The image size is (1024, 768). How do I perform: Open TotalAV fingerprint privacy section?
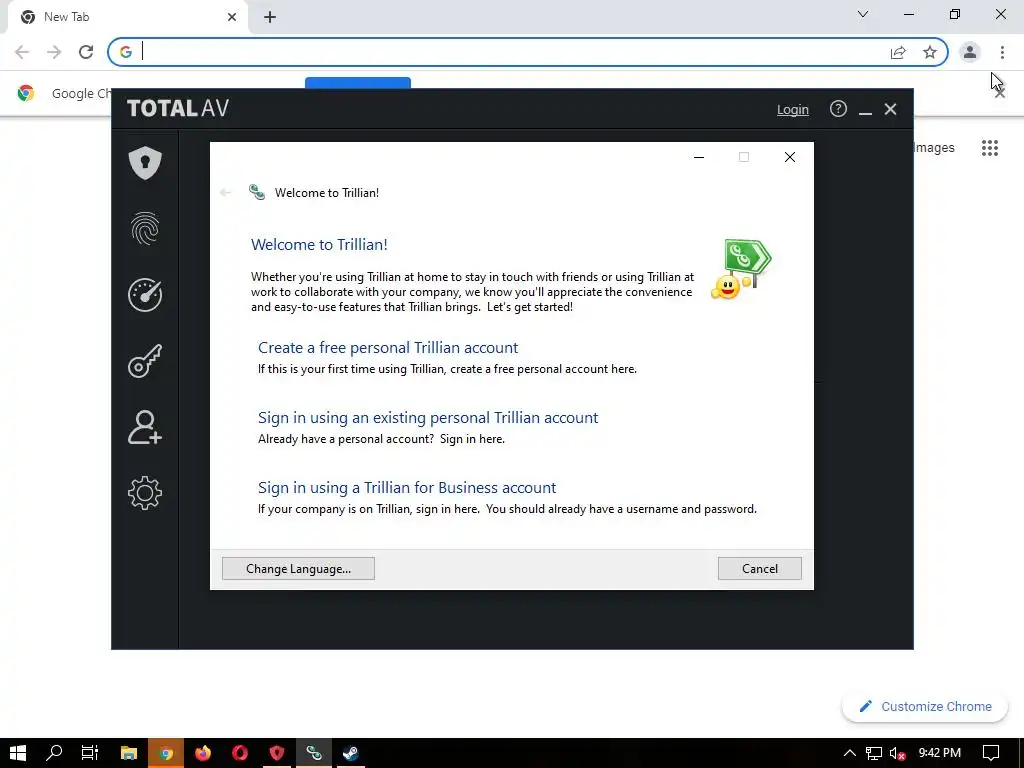click(145, 229)
